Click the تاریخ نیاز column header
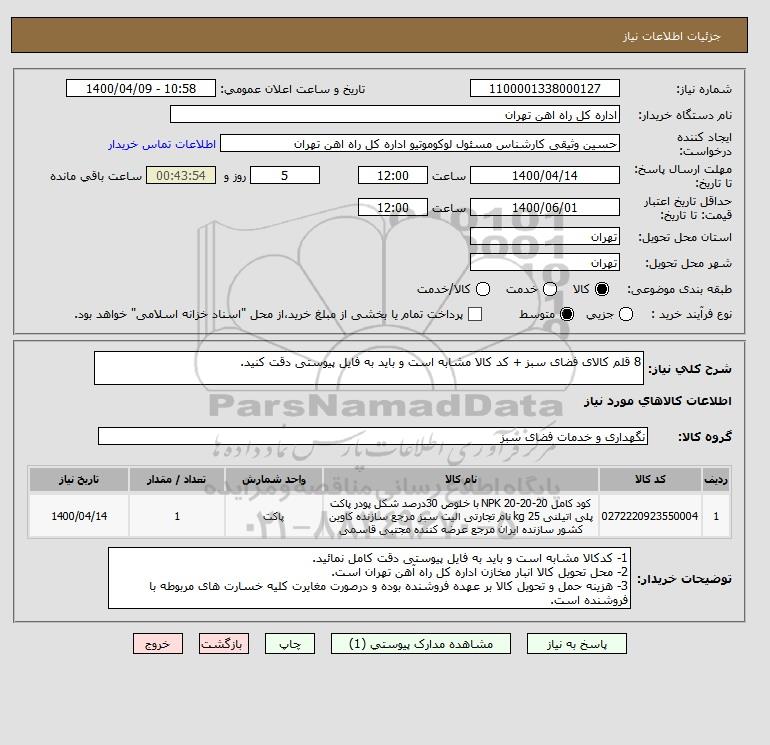The image size is (770, 745). coord(79,479)
